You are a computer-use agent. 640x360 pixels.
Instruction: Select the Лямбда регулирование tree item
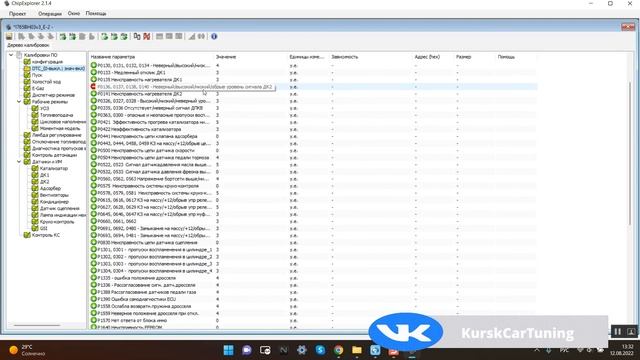point(56,135)
